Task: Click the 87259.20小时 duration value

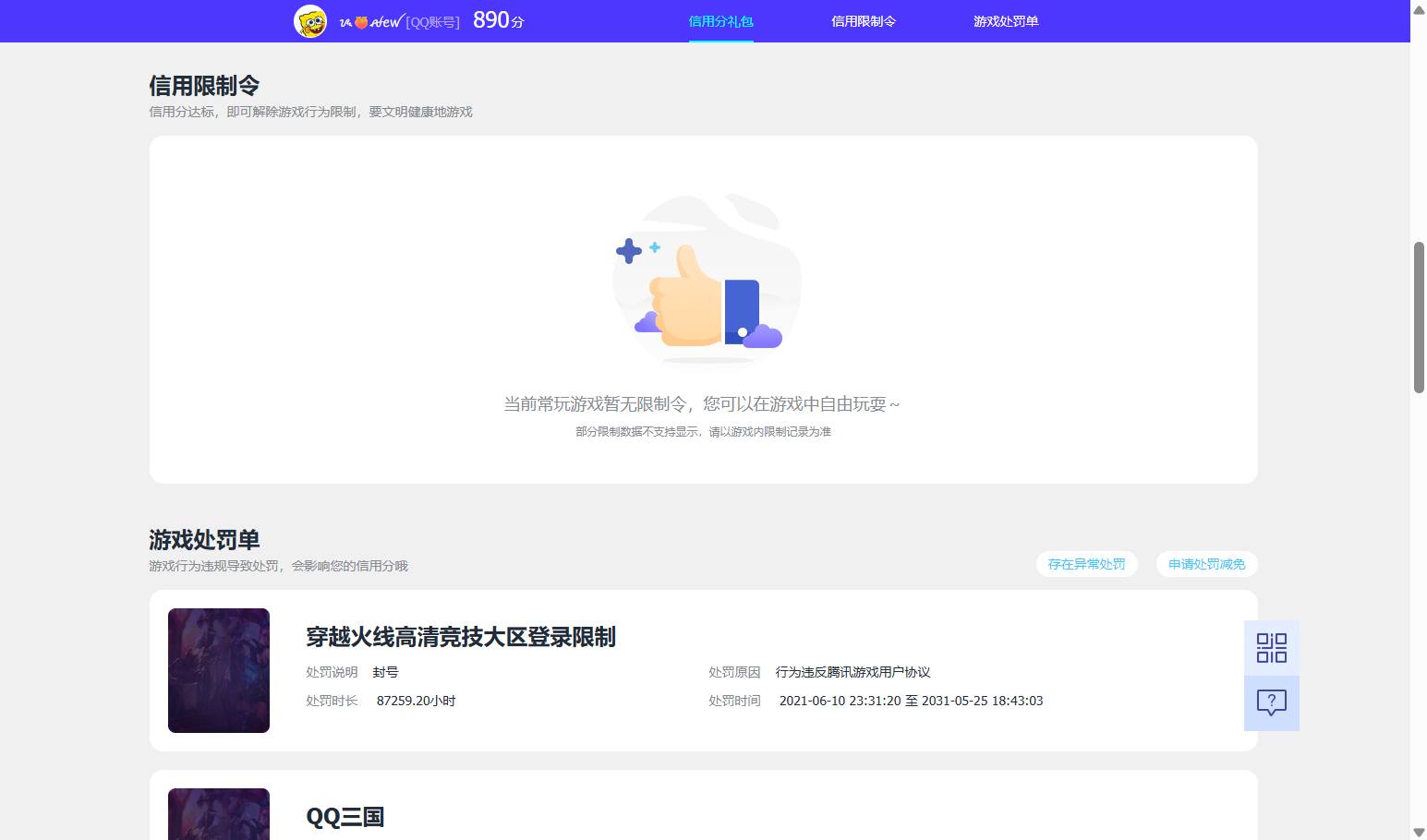Action: coord(417,701)
